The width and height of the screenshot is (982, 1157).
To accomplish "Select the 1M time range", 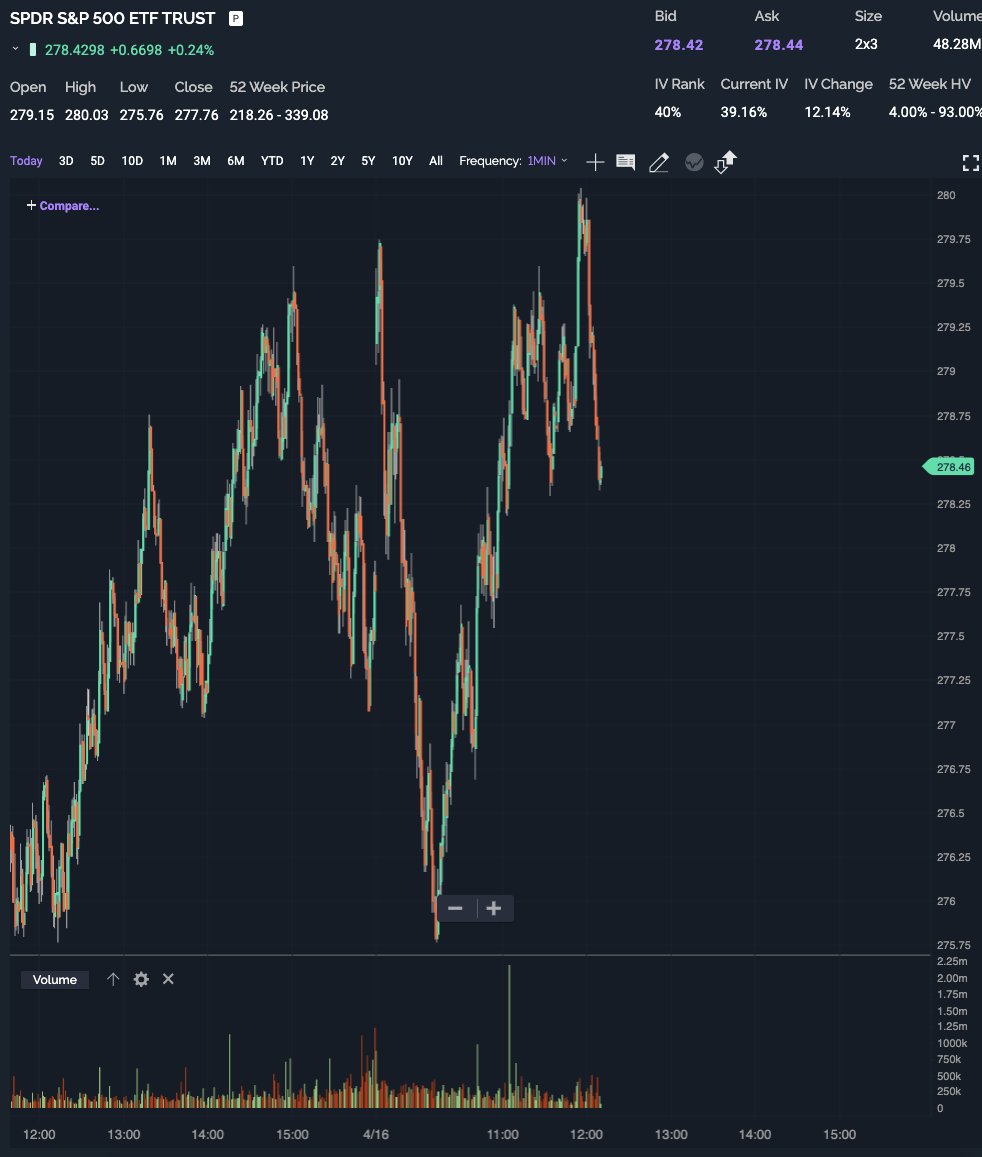I will coord(168,161).
